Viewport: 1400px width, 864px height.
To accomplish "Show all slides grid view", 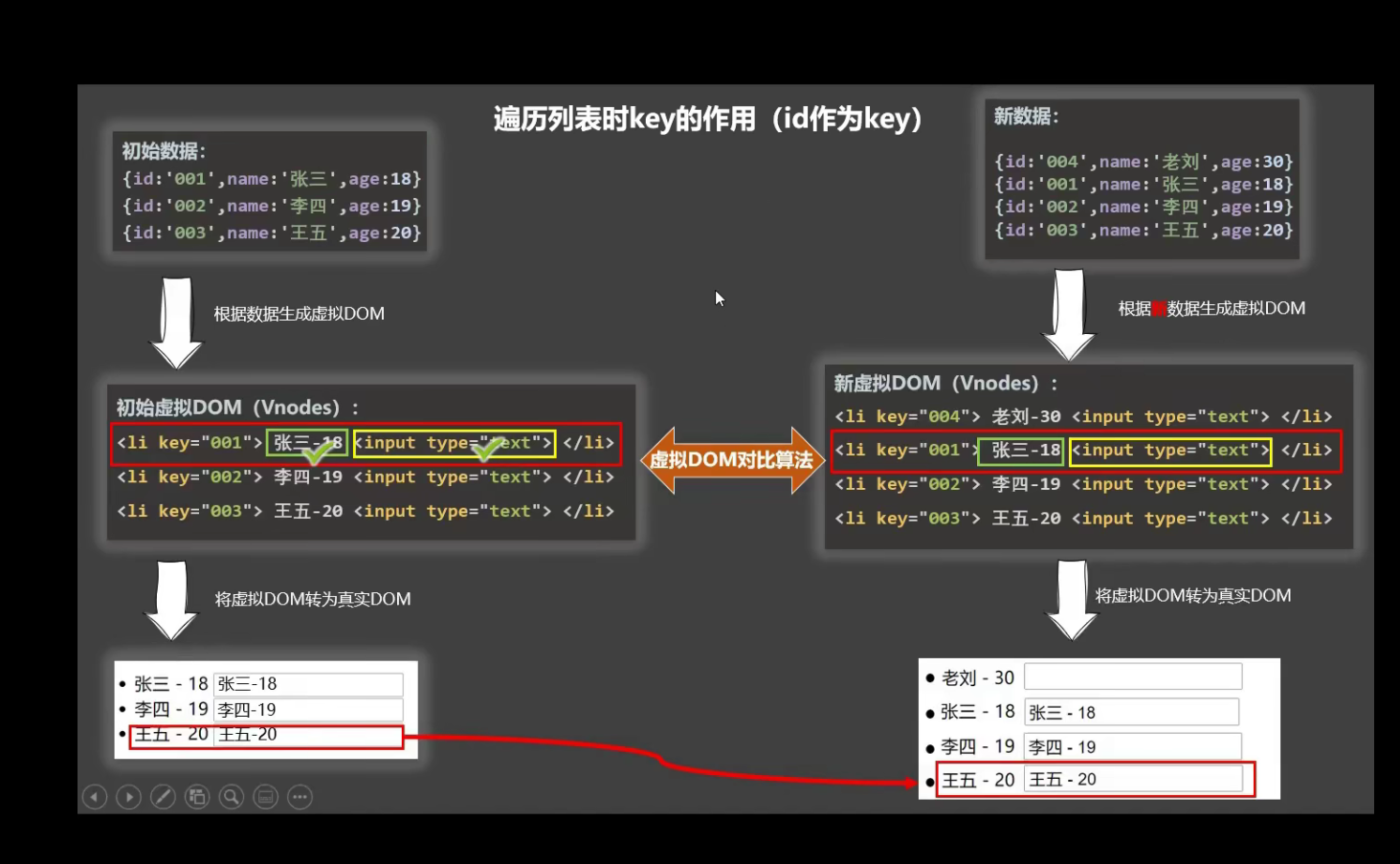I will [197, 797].
